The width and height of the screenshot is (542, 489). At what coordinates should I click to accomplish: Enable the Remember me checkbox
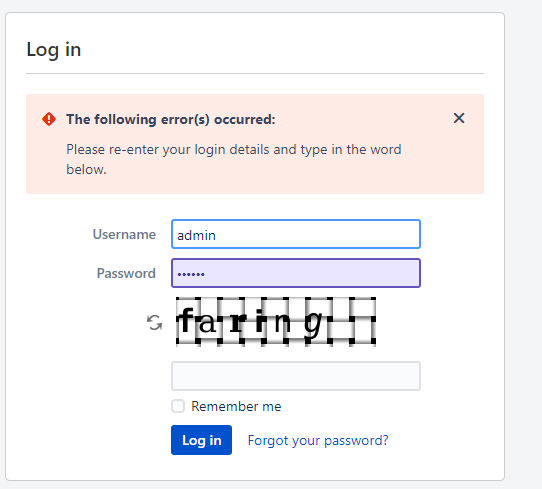click(178, 406)
